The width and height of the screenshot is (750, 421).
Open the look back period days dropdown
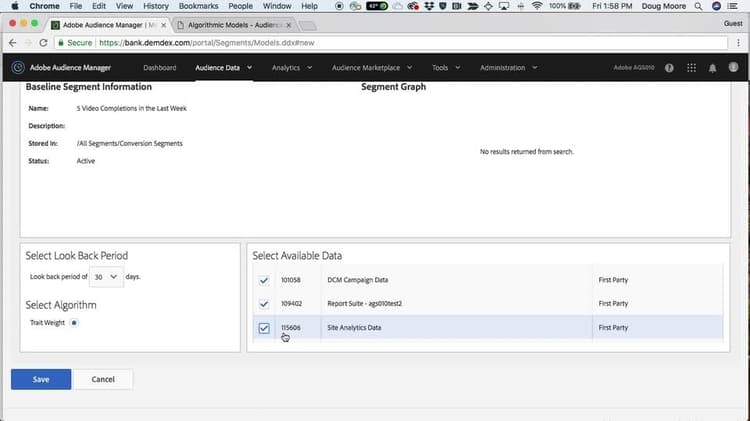106,277
